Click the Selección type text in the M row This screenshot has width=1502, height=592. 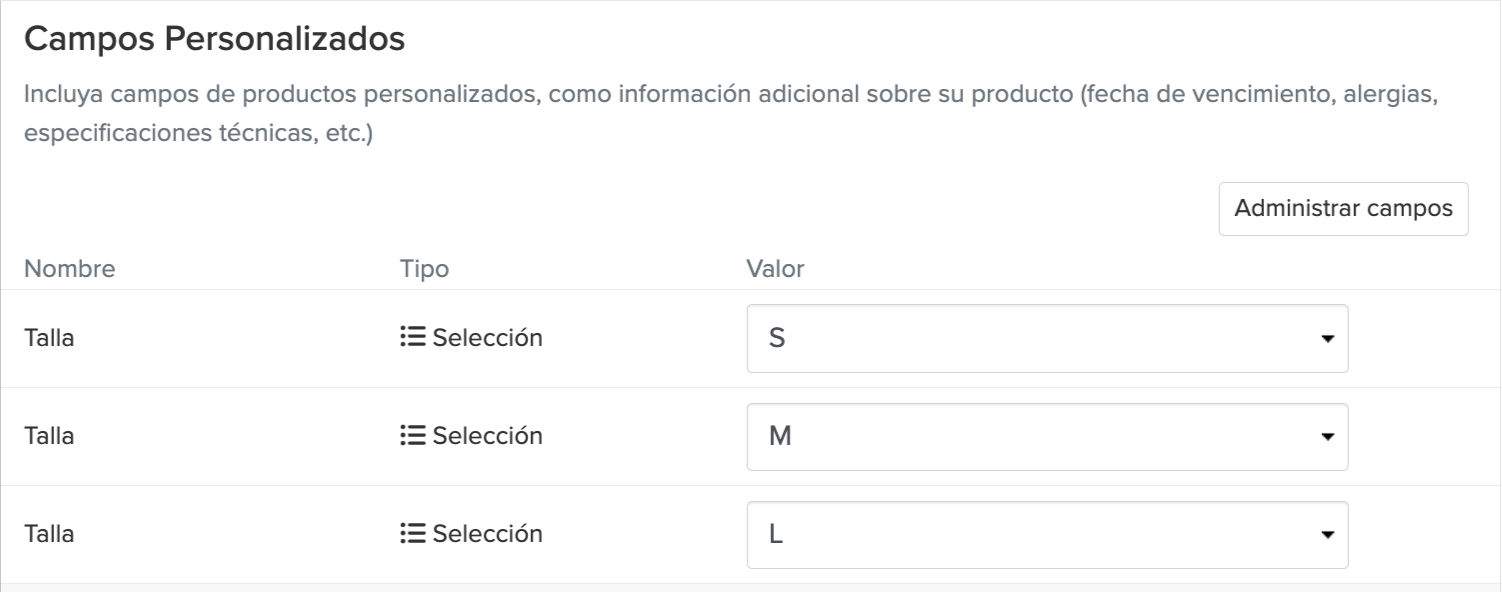tap(487, 437)
